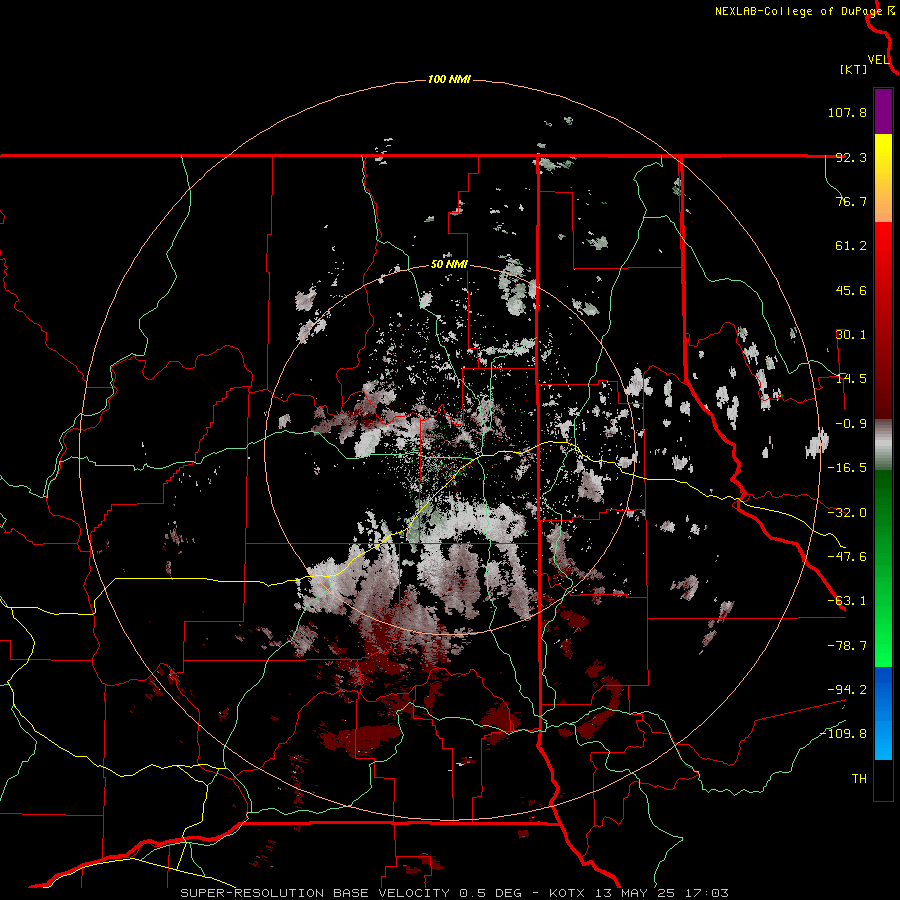Select the 61.2 scale value
The image size is (900, 900).
[x=851, y=246]
